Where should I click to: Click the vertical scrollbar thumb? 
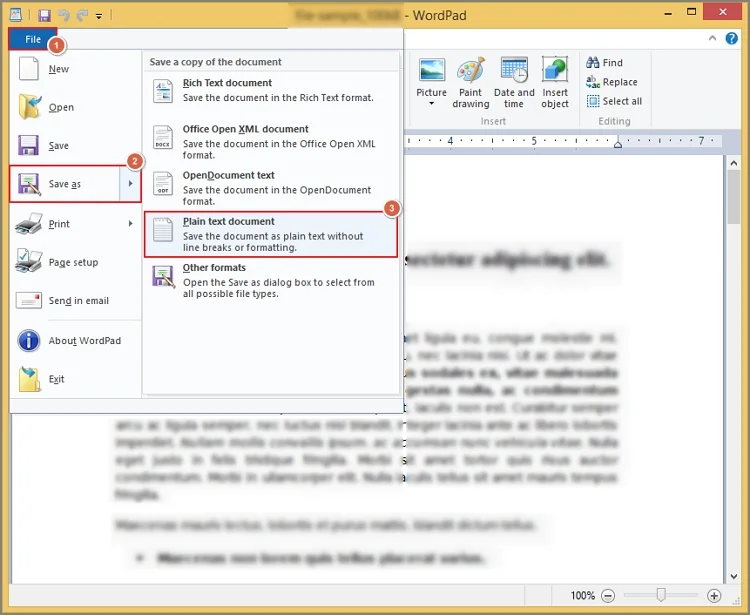tap(734, 197)
